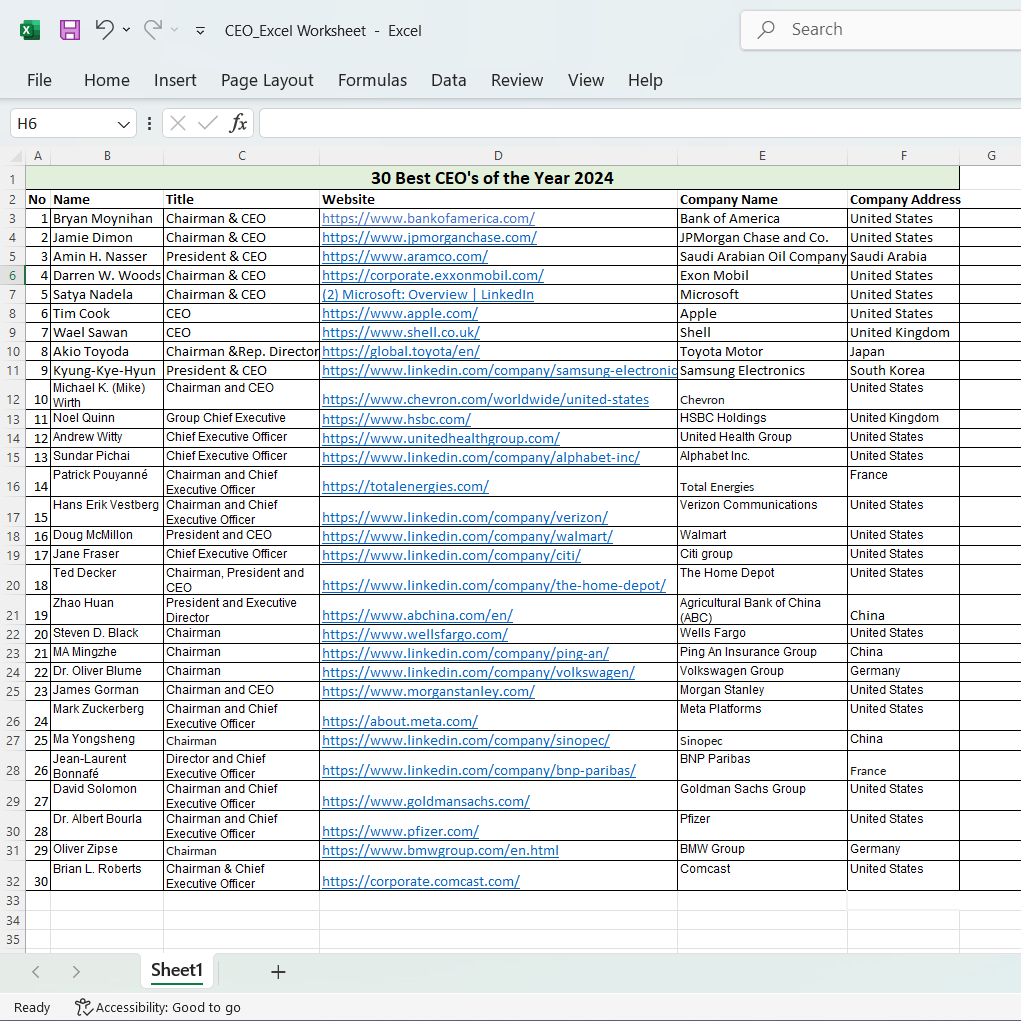Screen dimensions: 1021x1021
Task: Select the cell 'Goldman Sachs Group'
Action: coord(762,796)
